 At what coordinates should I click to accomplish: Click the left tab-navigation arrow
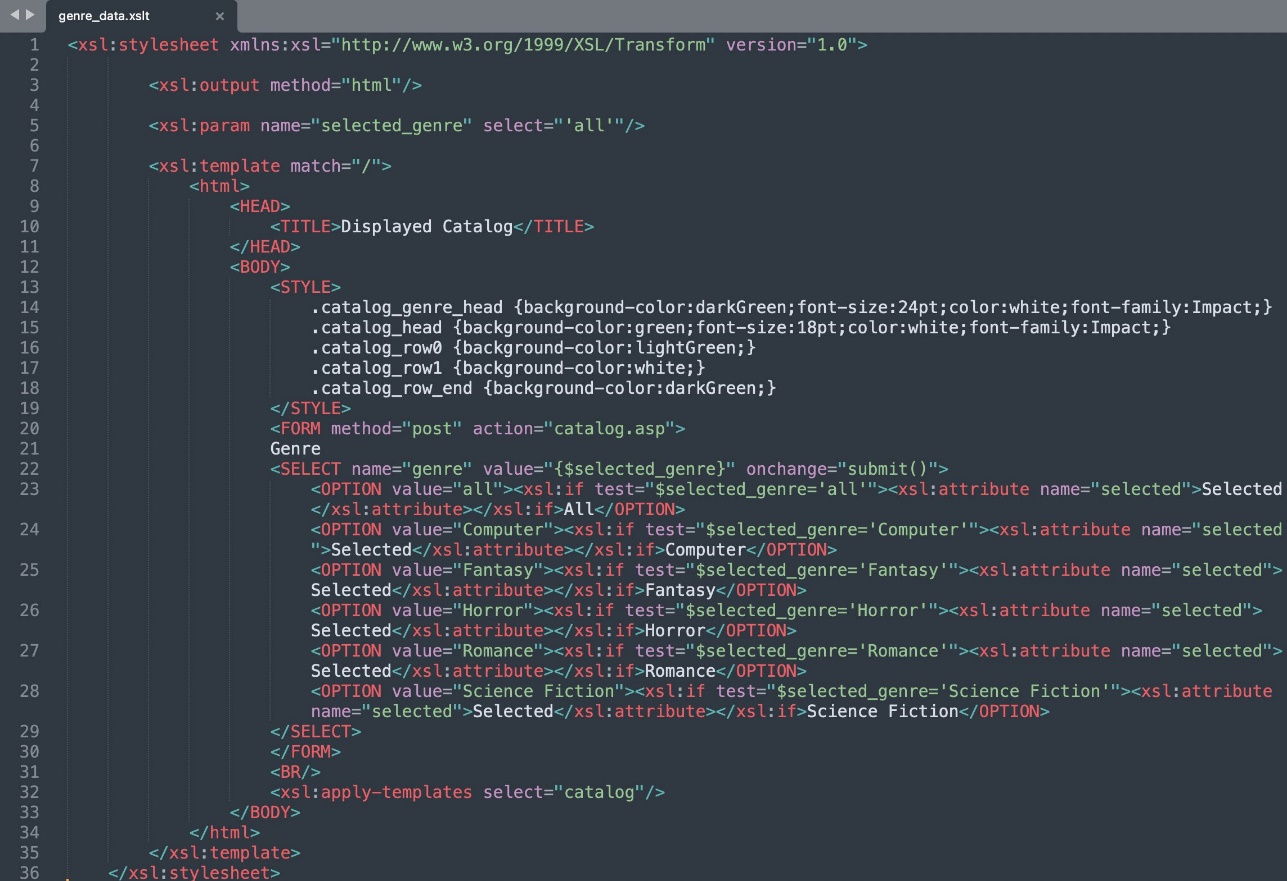pos(14,15)
